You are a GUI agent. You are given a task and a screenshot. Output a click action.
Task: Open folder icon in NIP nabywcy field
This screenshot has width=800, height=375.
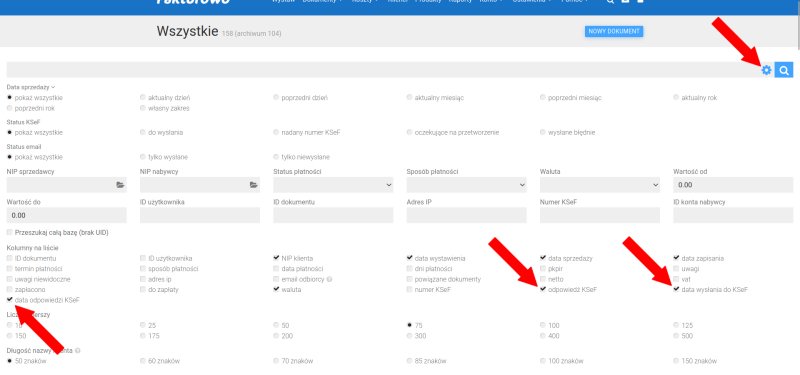coord(253,185)
